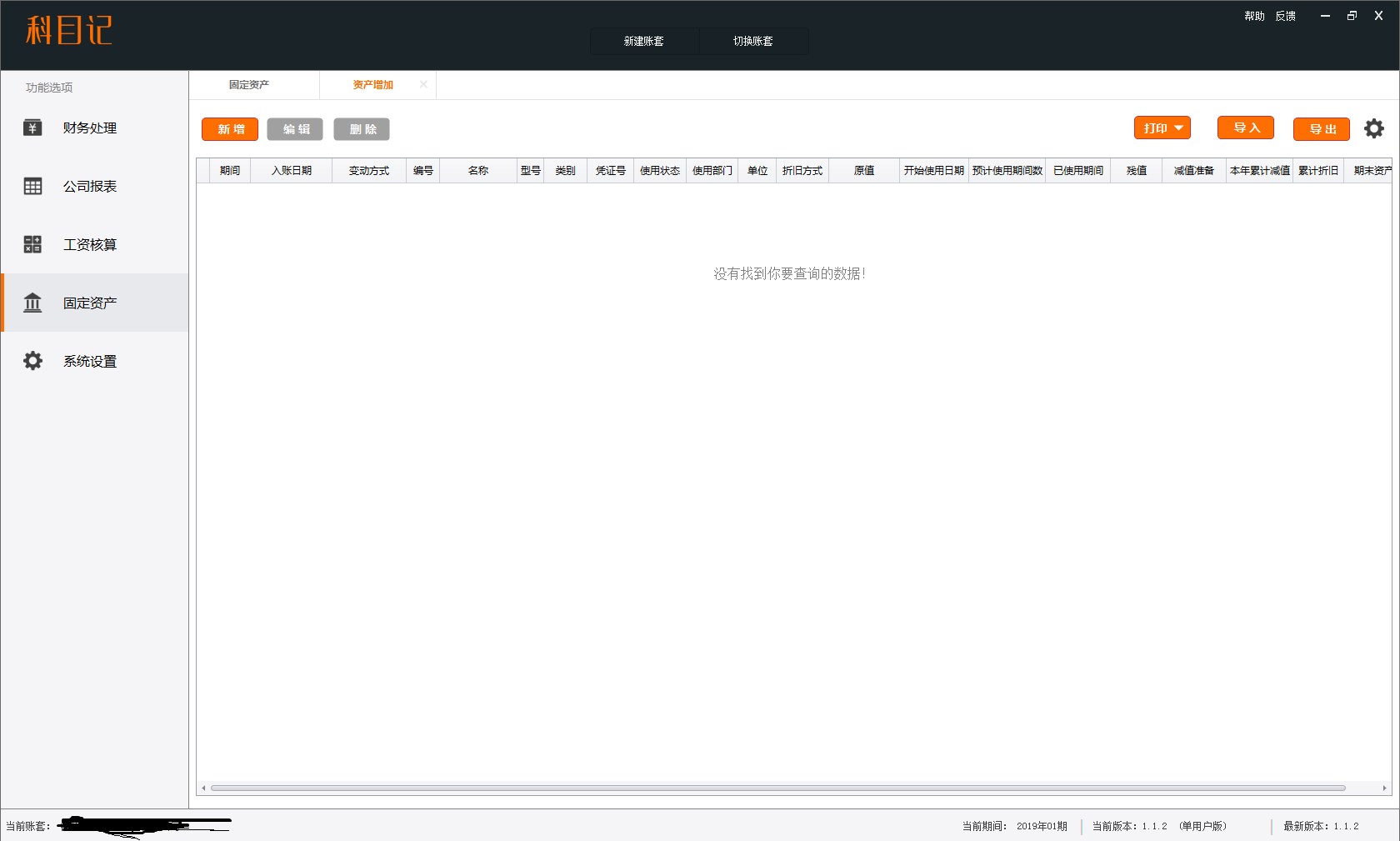Viewport: 1400px width, 841px height.
Task: Choose 切换账套 in the top bar
Action: pyautogui.click(x=752, y=41)
